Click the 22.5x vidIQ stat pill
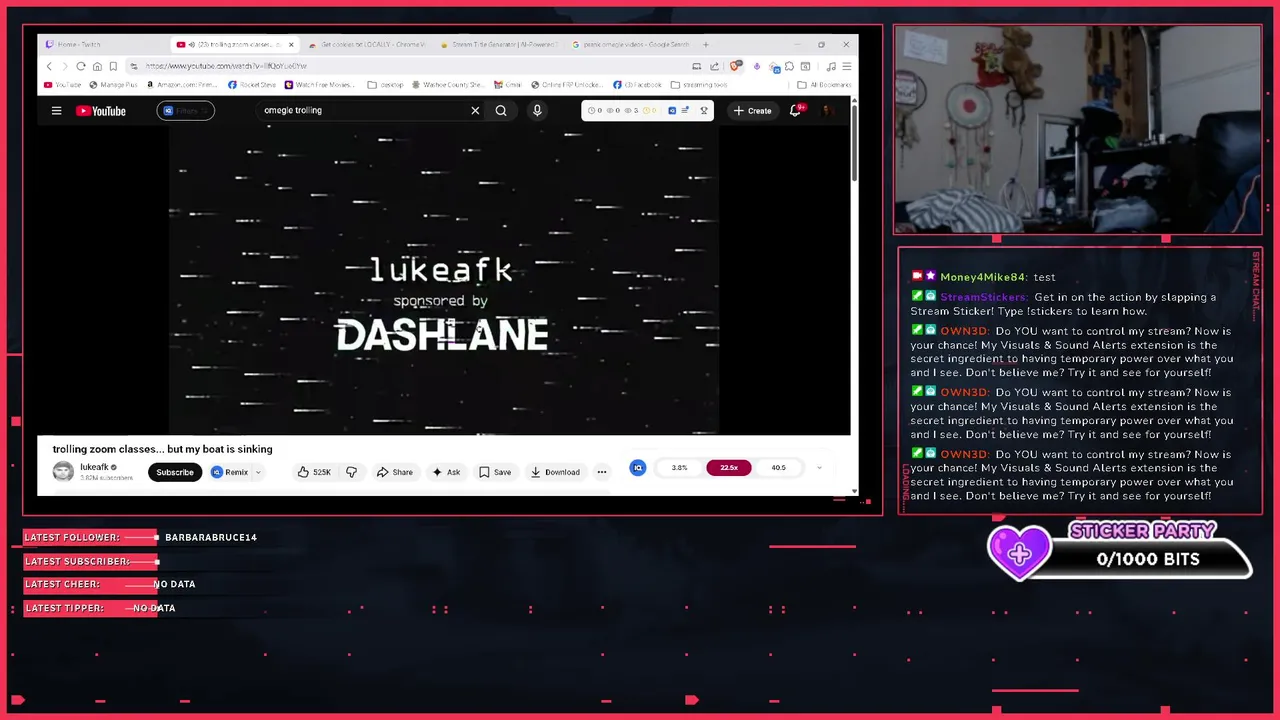Screen dimensions: 1280x720 pyautogui.click(x=728, y=467)
